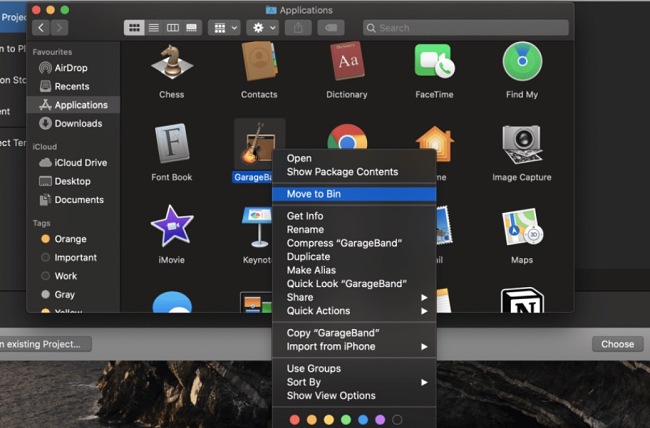Select the iMovie star icon
Viewport: 650px width, 428px height.
click(x=172, y=226)
